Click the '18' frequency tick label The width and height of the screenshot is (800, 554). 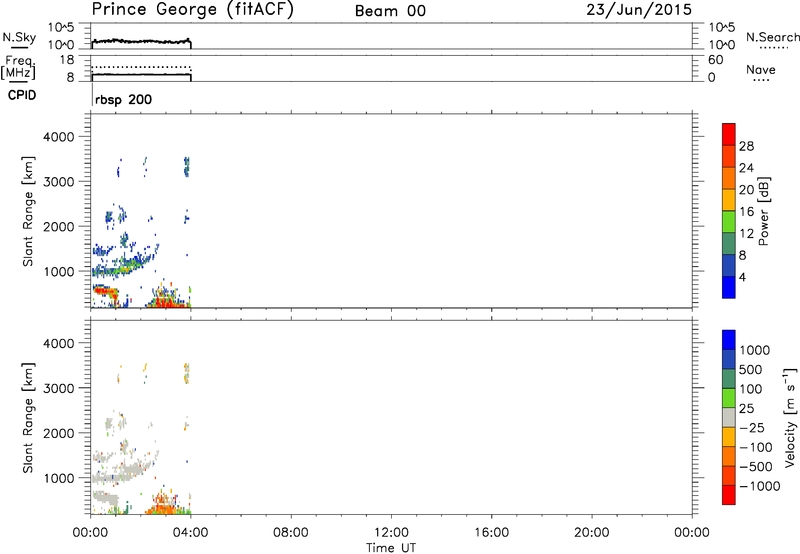click(x=67, y=60)
